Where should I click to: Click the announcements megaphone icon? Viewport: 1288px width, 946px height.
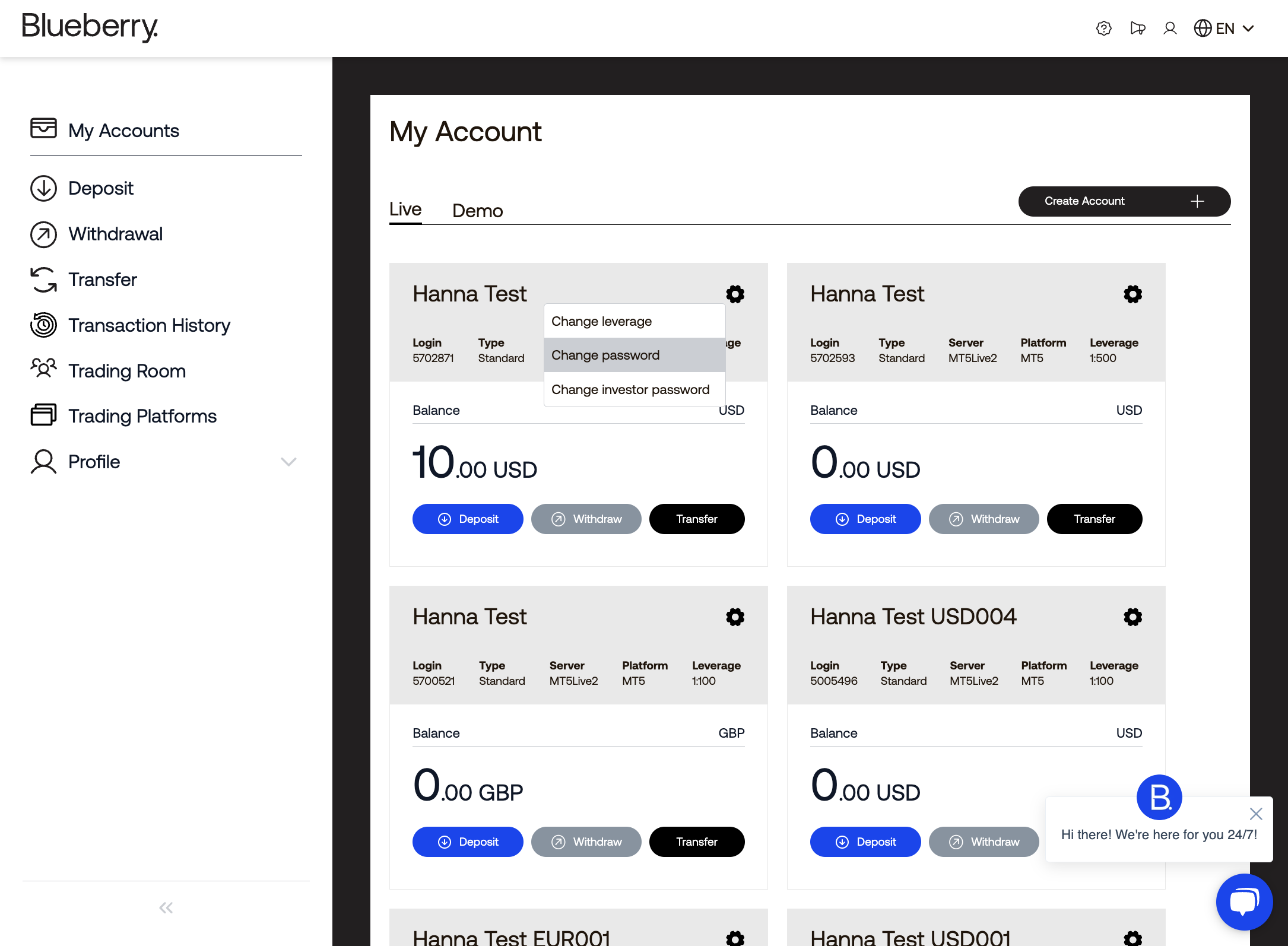(x=1137, y=28)
